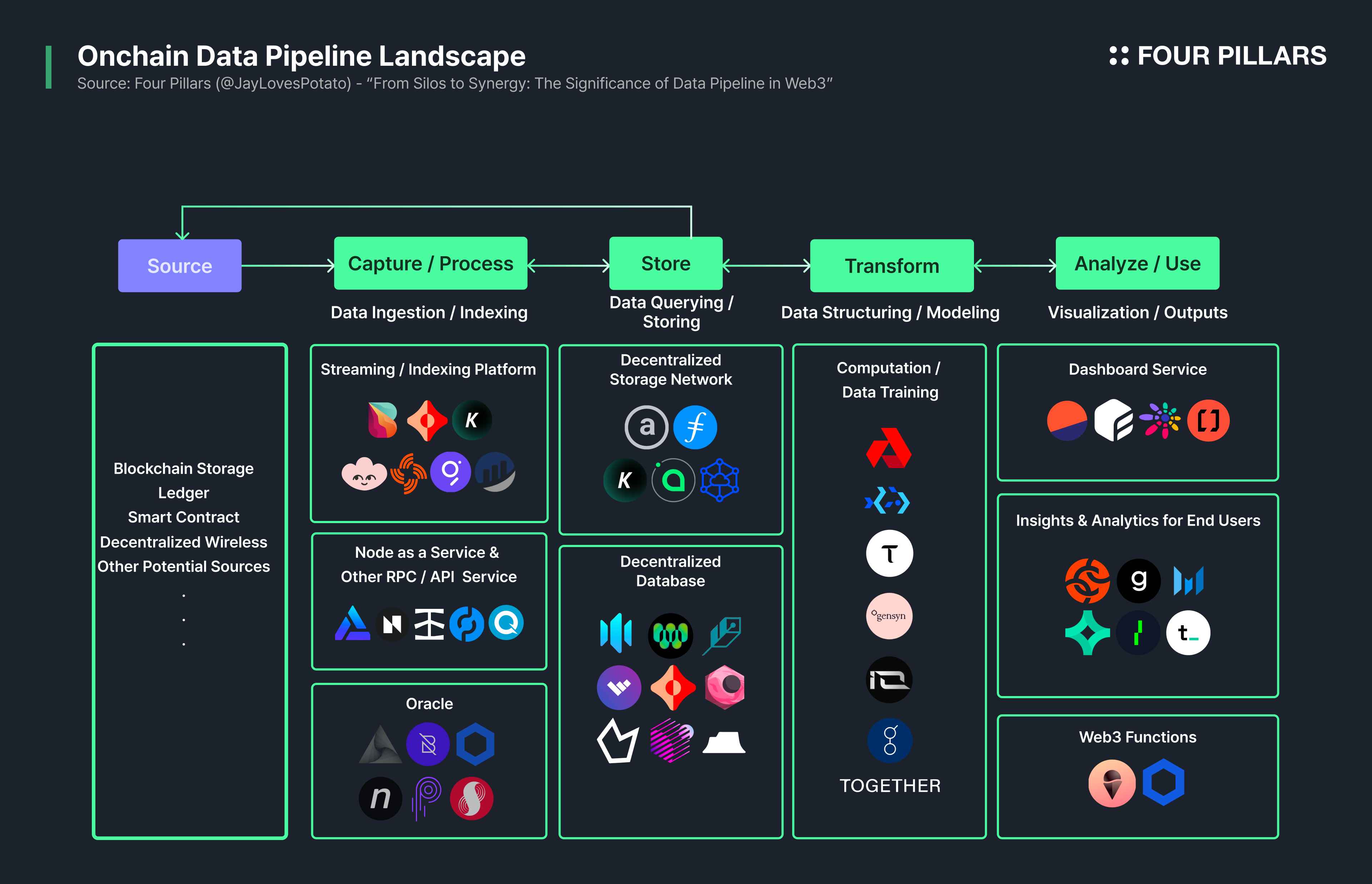Click the colorful B logo in Streaming / Indexing Platform
This screenshot has width=1372, height=884.
[x=382, y=420]
